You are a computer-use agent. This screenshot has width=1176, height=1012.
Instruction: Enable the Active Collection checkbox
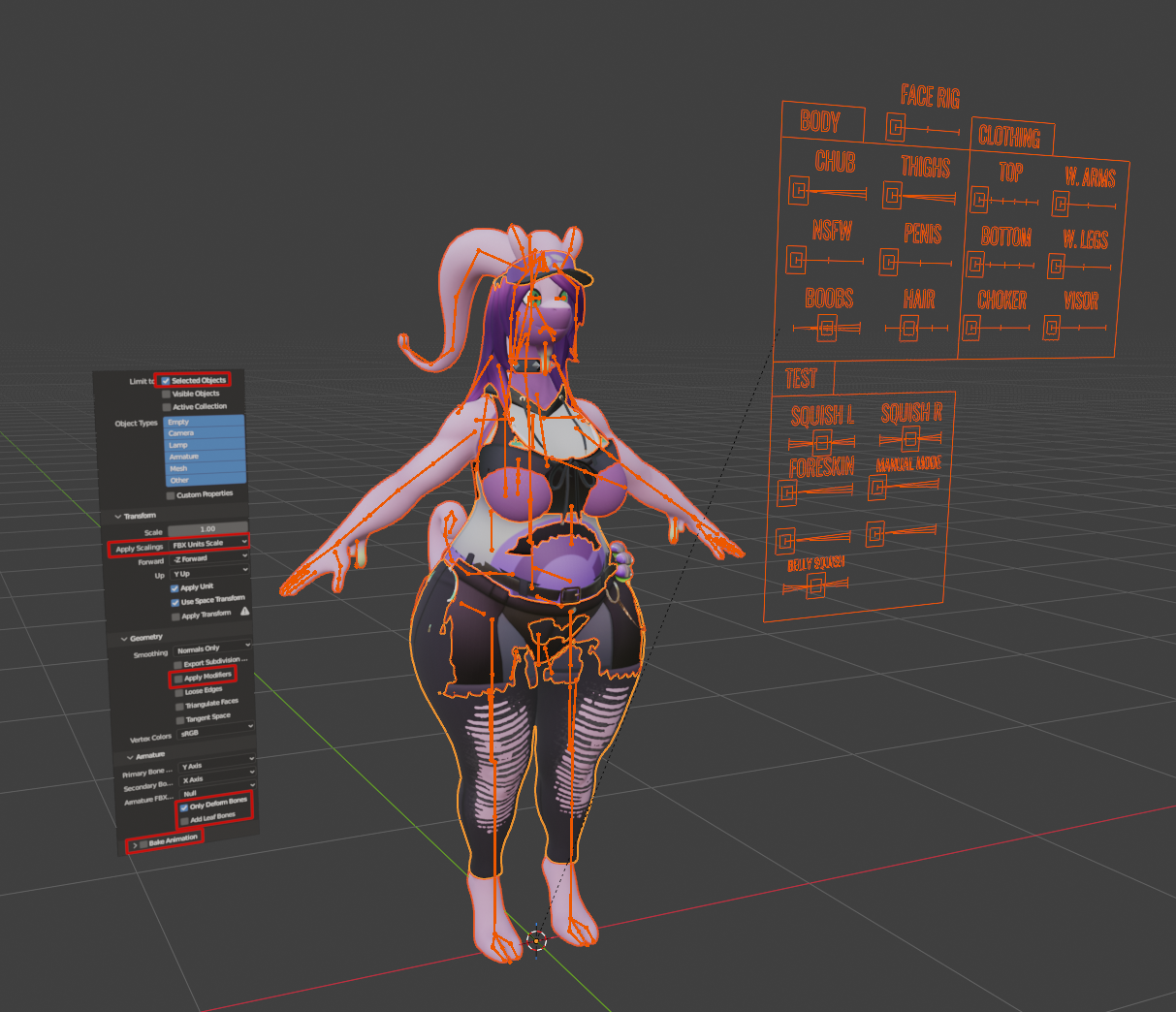click(x=167, y=407)
